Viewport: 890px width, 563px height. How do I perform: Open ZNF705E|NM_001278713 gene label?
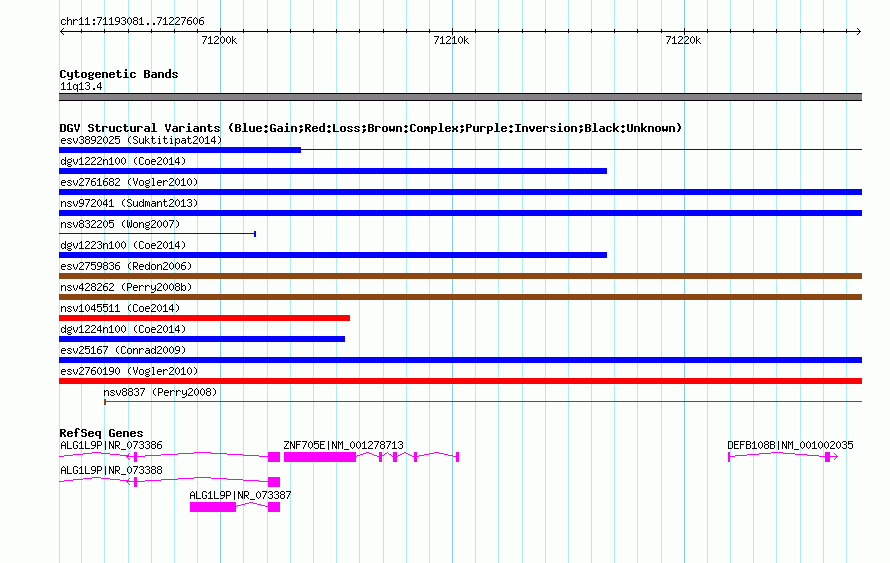343,446
